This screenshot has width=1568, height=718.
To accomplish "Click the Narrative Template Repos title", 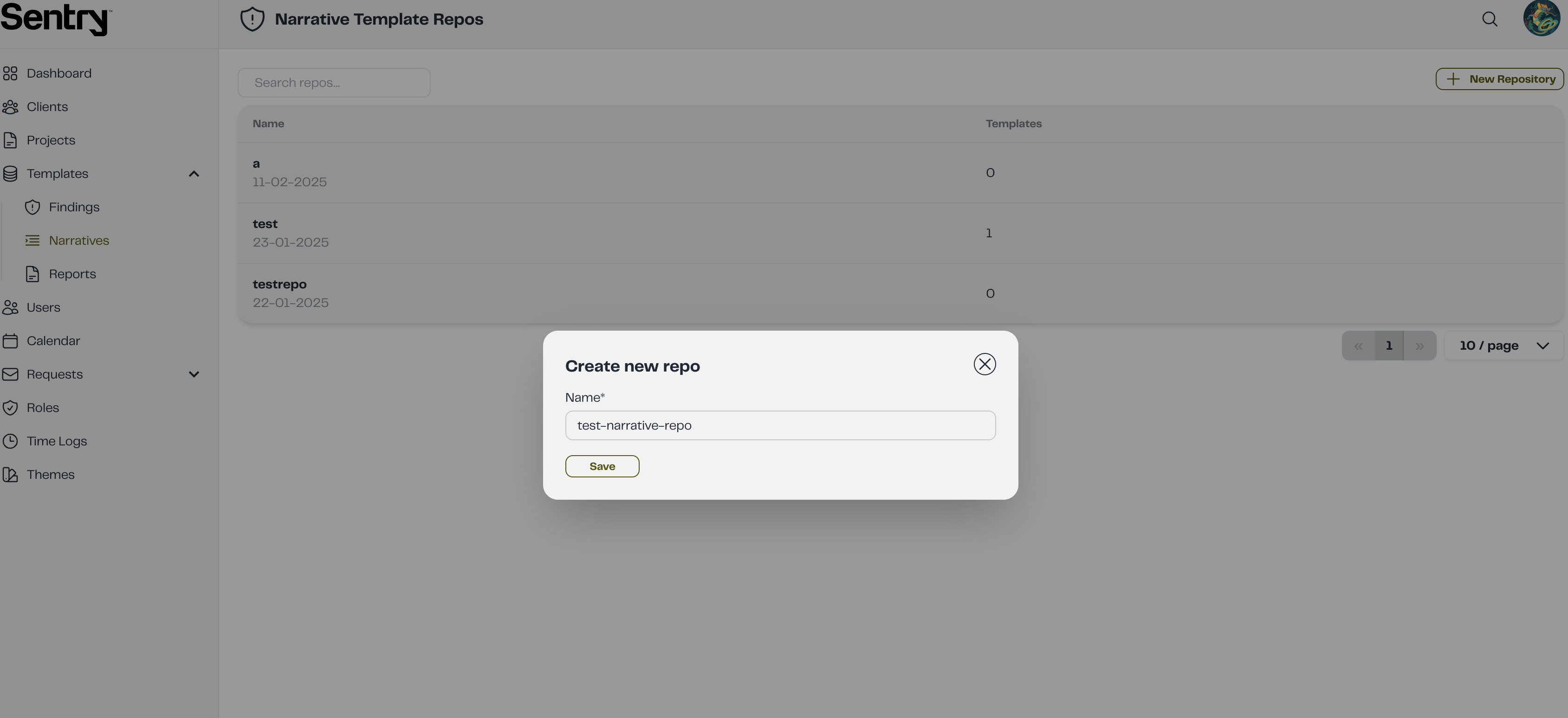I will (x=379, y=20).
